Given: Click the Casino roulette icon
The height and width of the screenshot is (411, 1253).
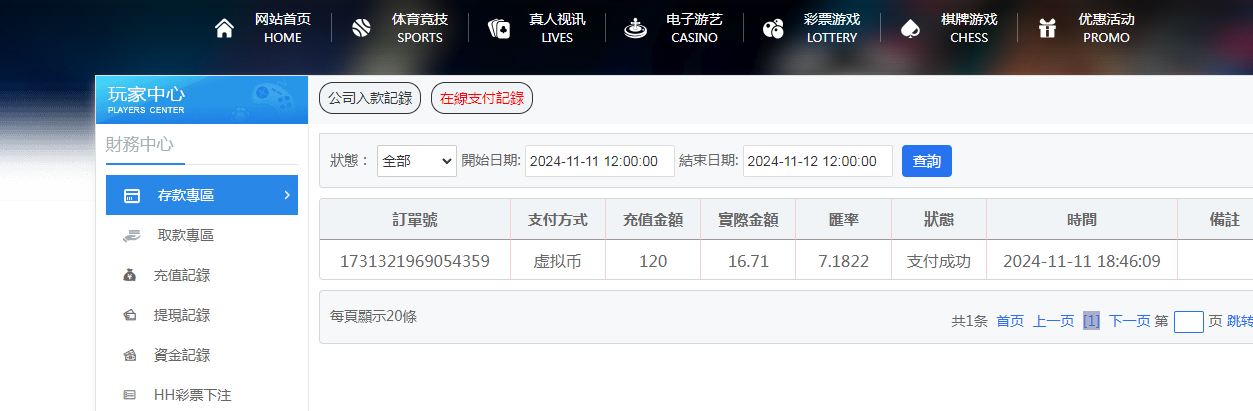Looking at the screenshot, I should coord(635,28).
